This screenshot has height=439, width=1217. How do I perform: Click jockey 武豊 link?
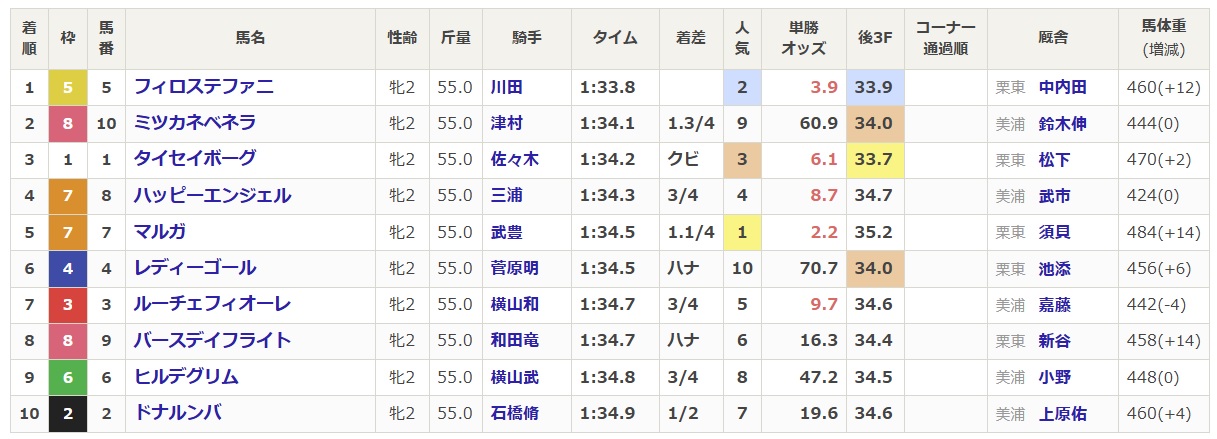click(x=506, y=232)
